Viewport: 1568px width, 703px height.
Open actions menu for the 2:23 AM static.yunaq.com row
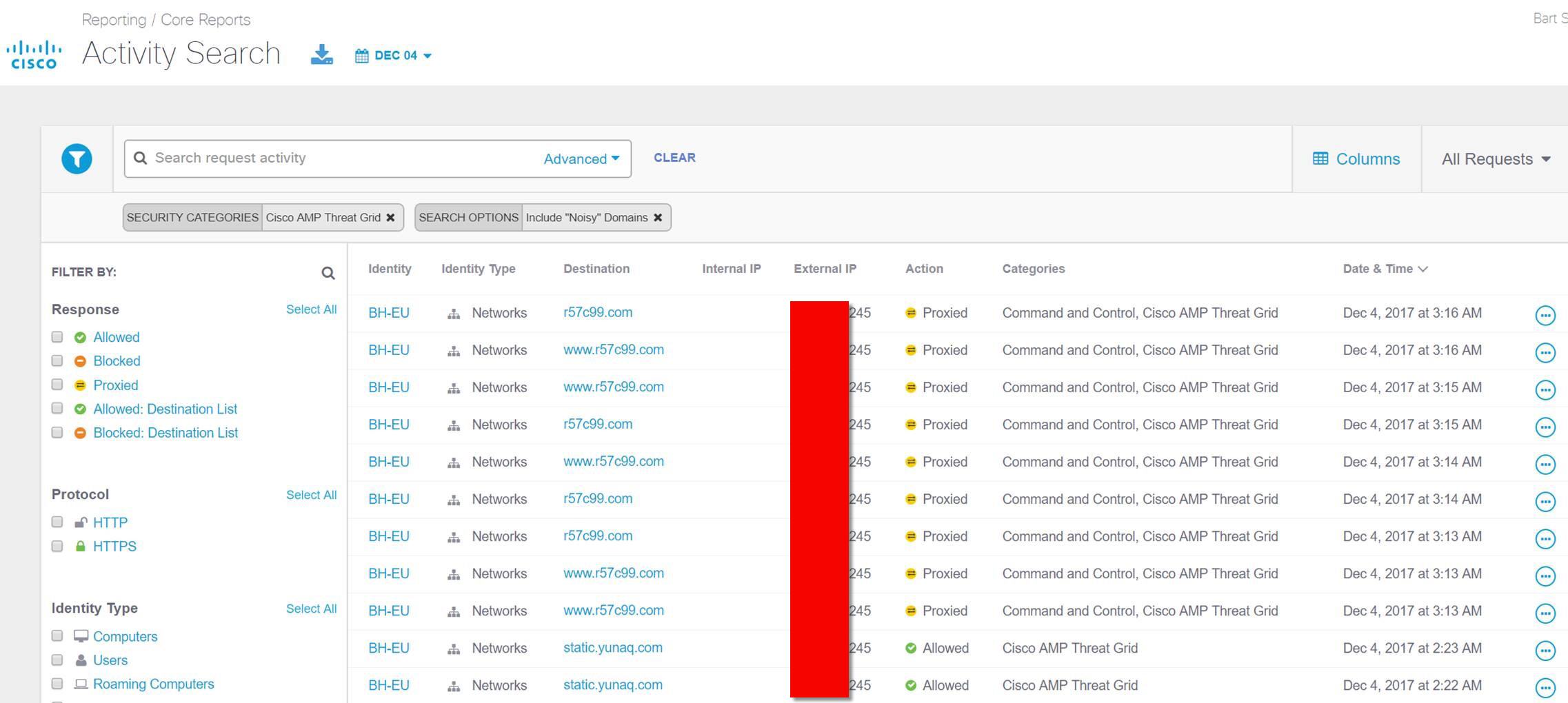coord(1545,650)
